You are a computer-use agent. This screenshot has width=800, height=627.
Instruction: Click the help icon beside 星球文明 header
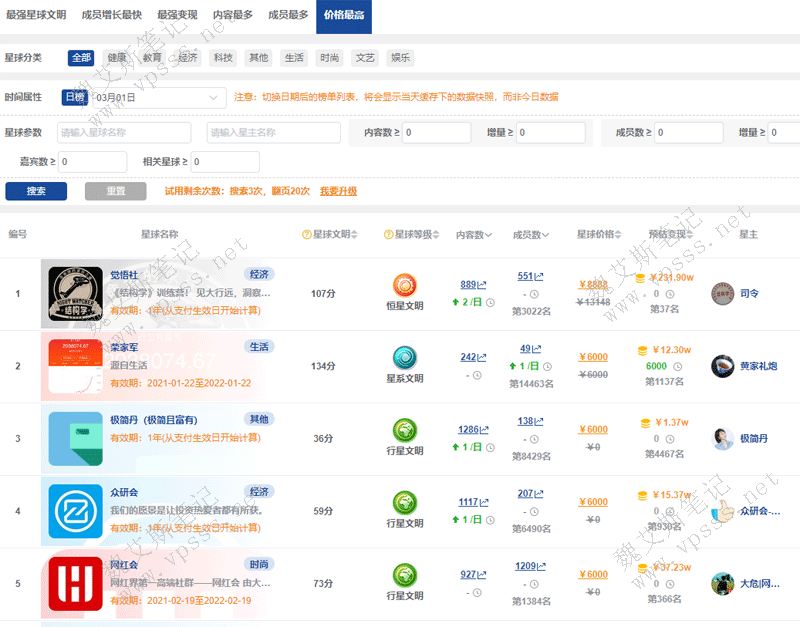coord(307,235)
